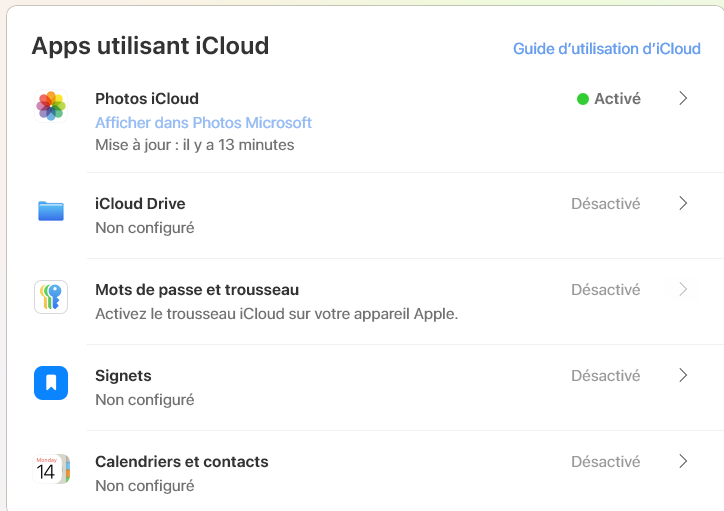Click the Activé status for Photos
Image resolution: width=724 pixels, height=511 pixels.
point(617,99)
